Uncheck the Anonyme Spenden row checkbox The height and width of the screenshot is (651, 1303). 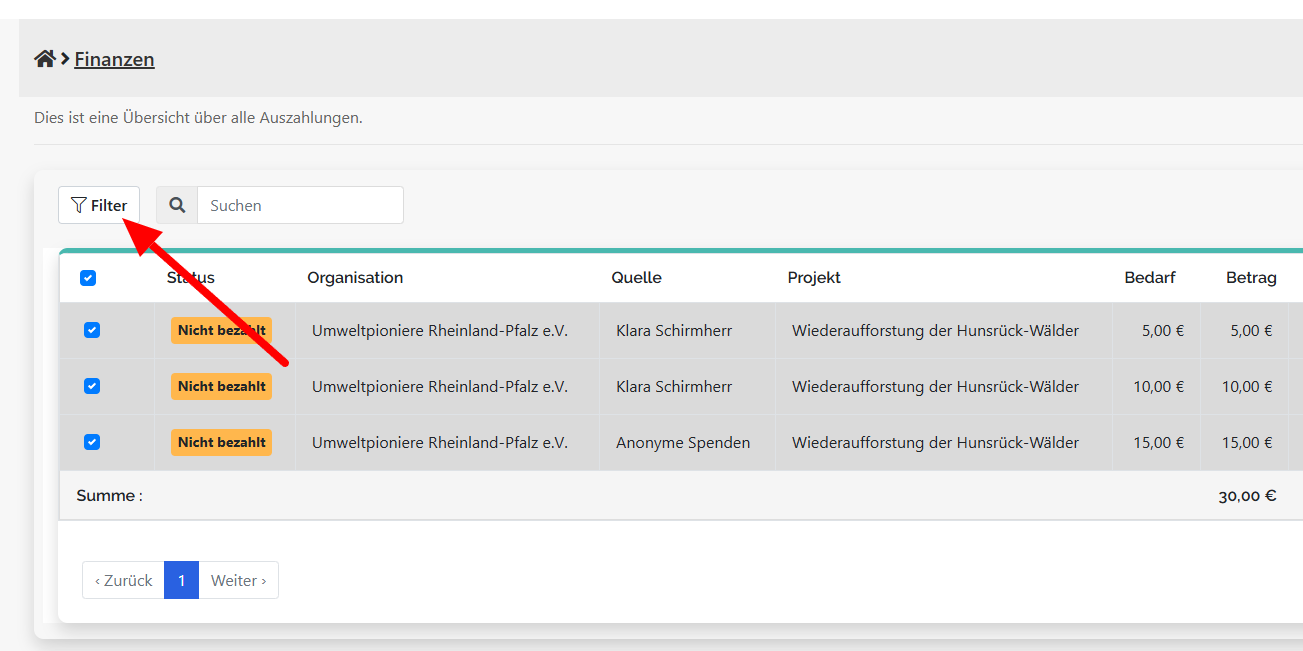click(92, 442)
